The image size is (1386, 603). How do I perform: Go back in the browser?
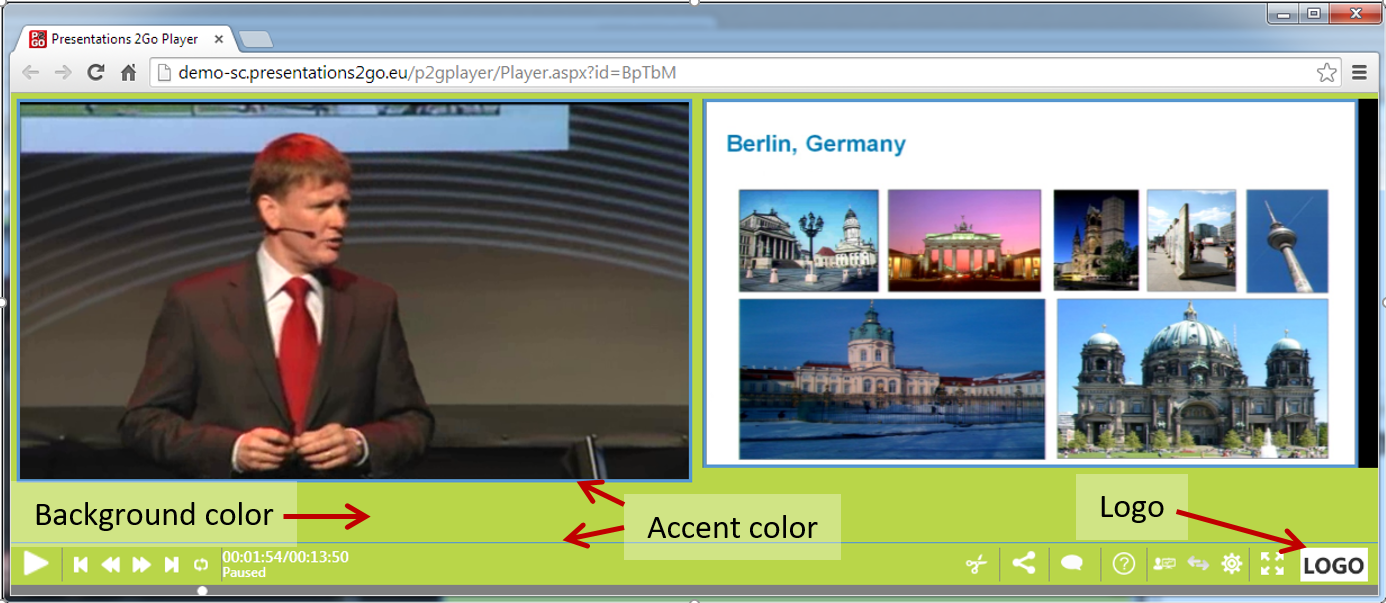click(31, 72)
